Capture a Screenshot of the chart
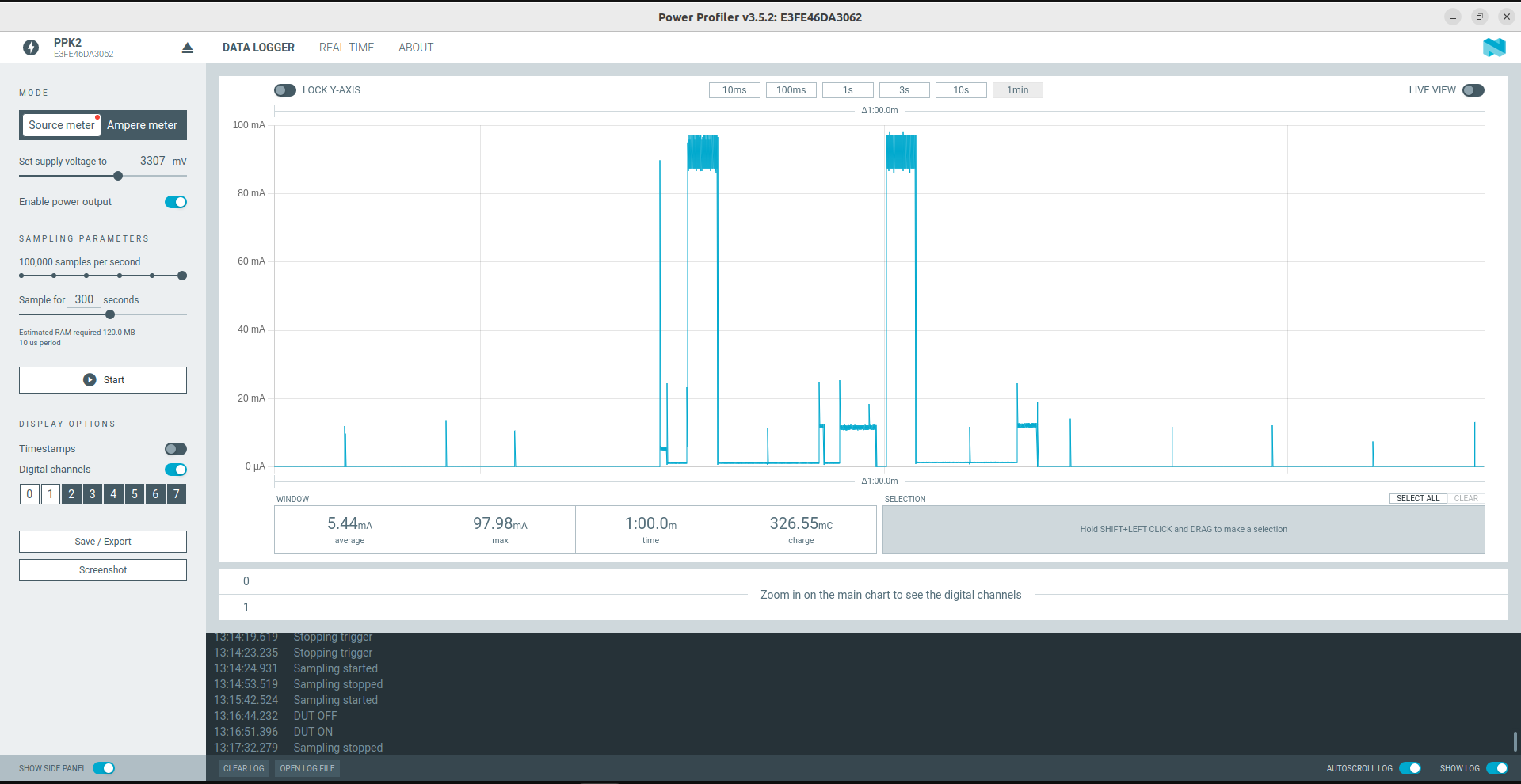Screen dimensions: 1521x784 point(102,569)
